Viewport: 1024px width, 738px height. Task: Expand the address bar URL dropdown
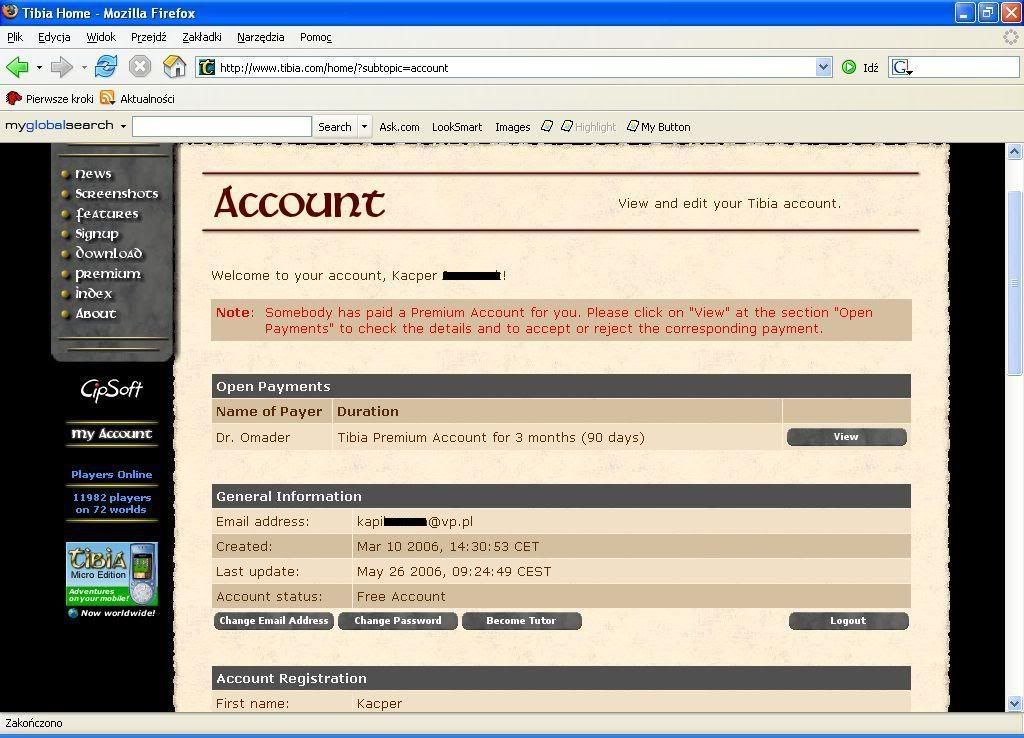[x=824, y=67]
